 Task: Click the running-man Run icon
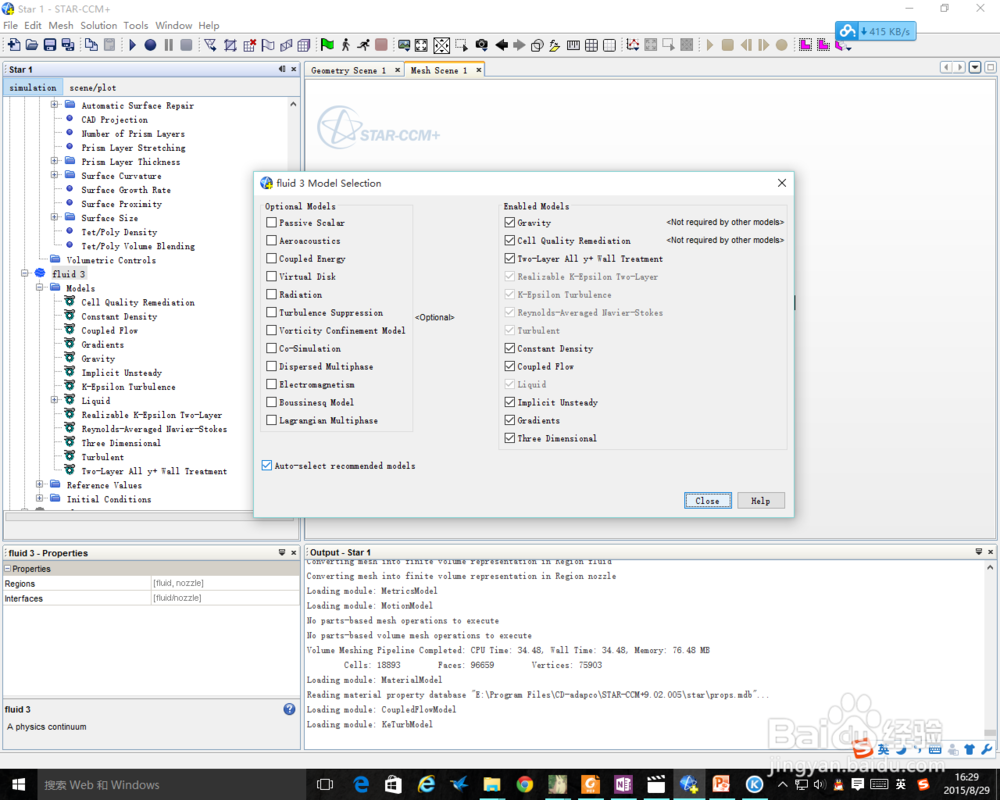(x=364, y=45)
